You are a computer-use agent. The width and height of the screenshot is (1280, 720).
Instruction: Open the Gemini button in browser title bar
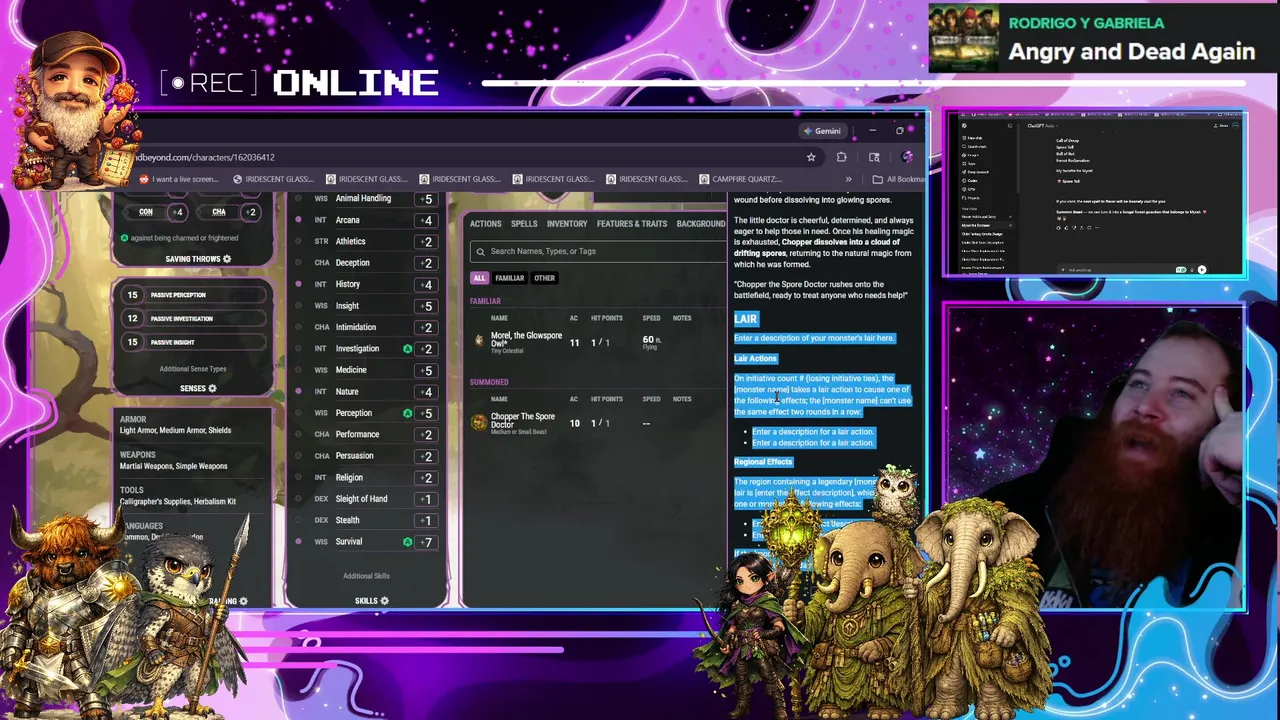coord(822,131)
